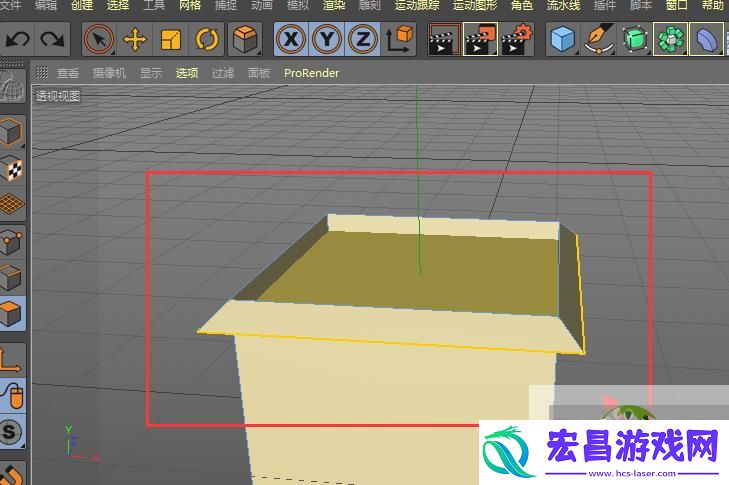Toggle the Z axis lock
This screenshot has height=485, width=729.
coord(363,40)
